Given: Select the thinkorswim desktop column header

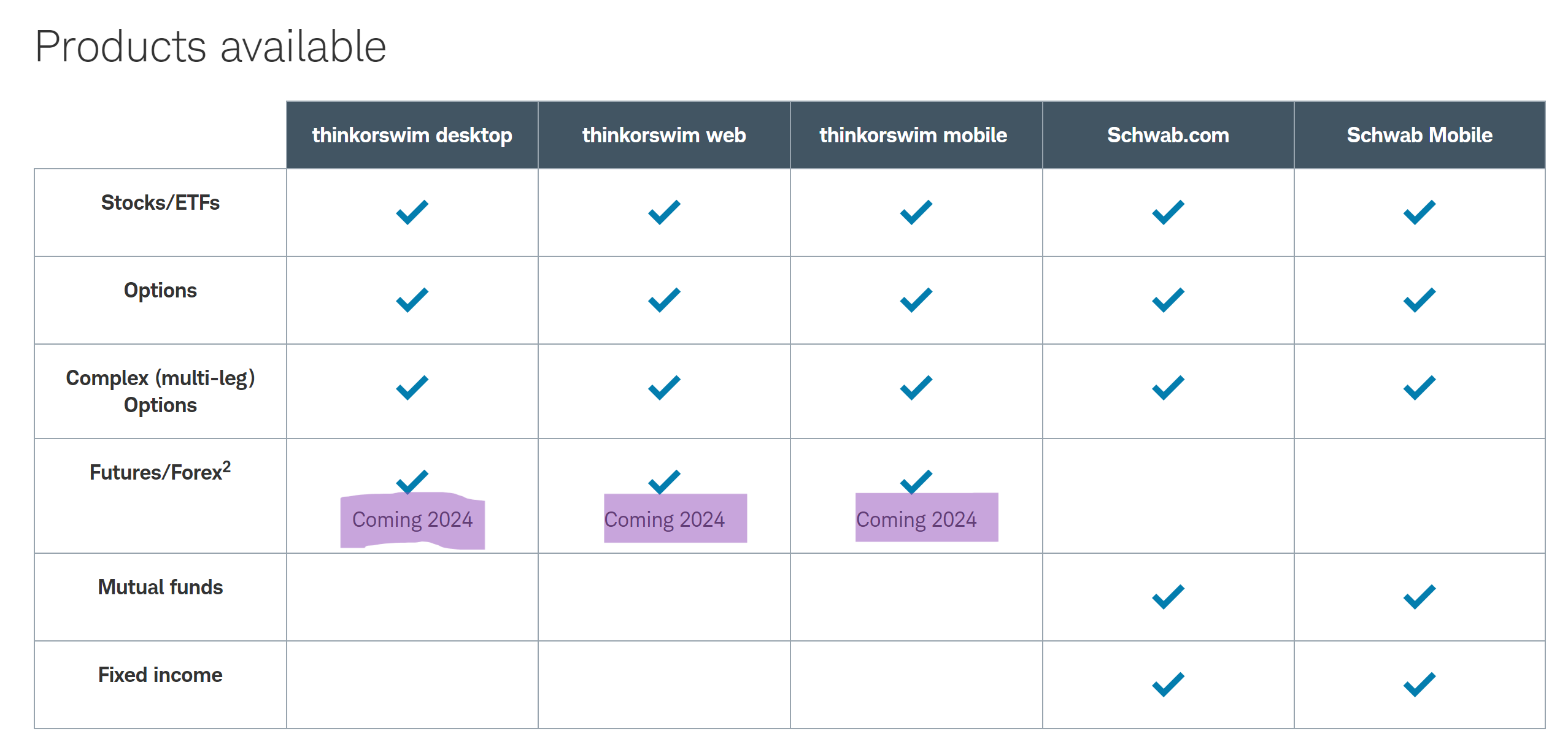Looking at the screenshot, I should click(412, 135).
